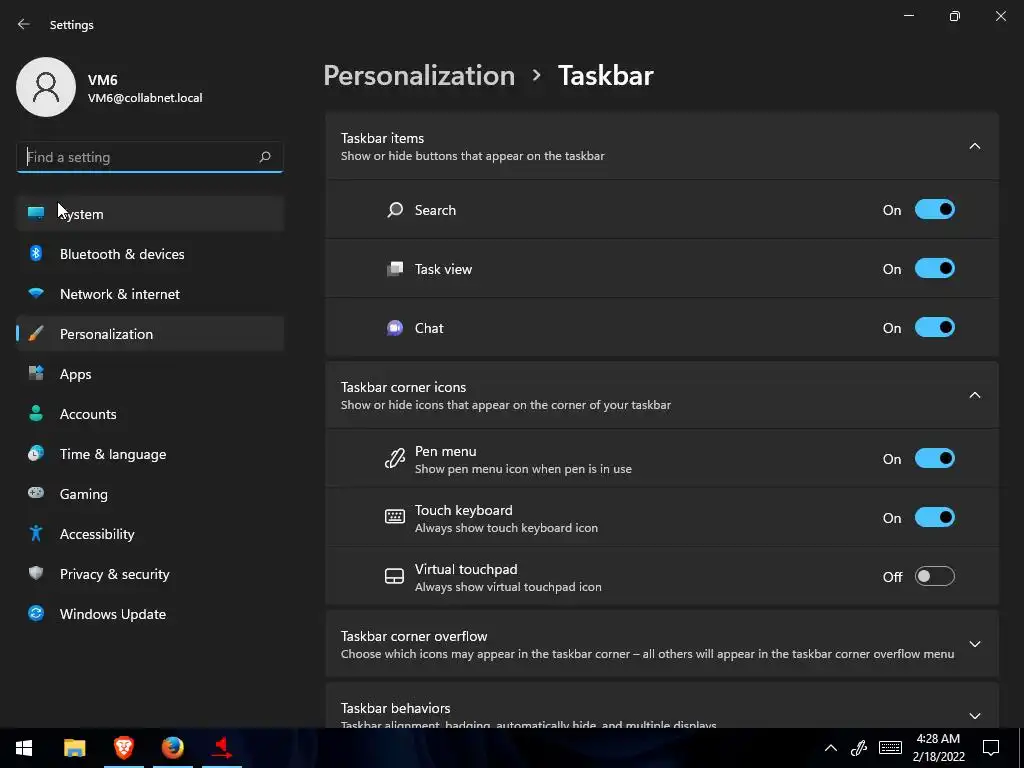Viewport: 1024px width, 768px height.
Task: Show hidden icons chevron in system tray
Action: click(831, 748)
